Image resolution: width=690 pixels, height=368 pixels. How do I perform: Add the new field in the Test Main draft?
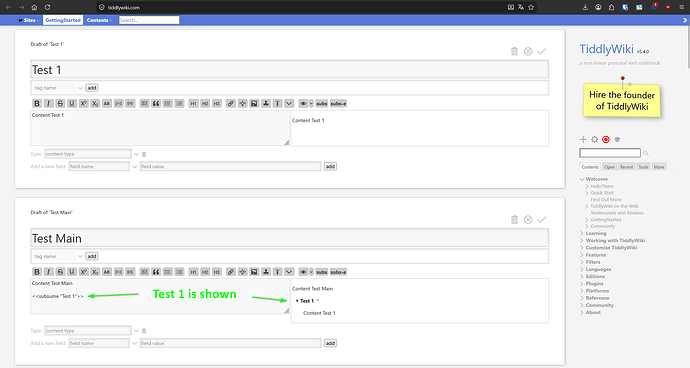click(330, 343)
